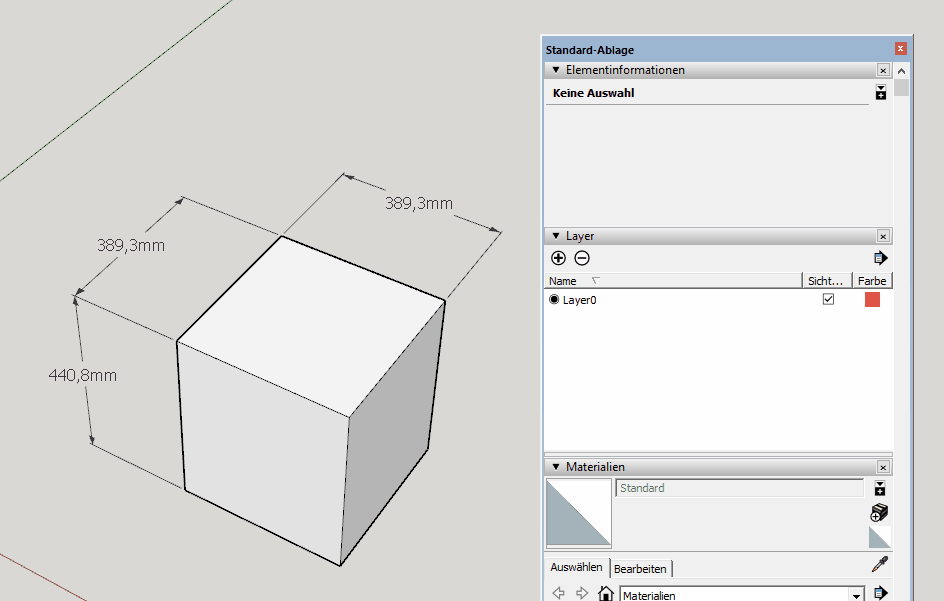This screenshot has width=944, height=601.
Task: Click the red Layer0 color swatch
Action: pyautogui.click(x=872, y=300)
